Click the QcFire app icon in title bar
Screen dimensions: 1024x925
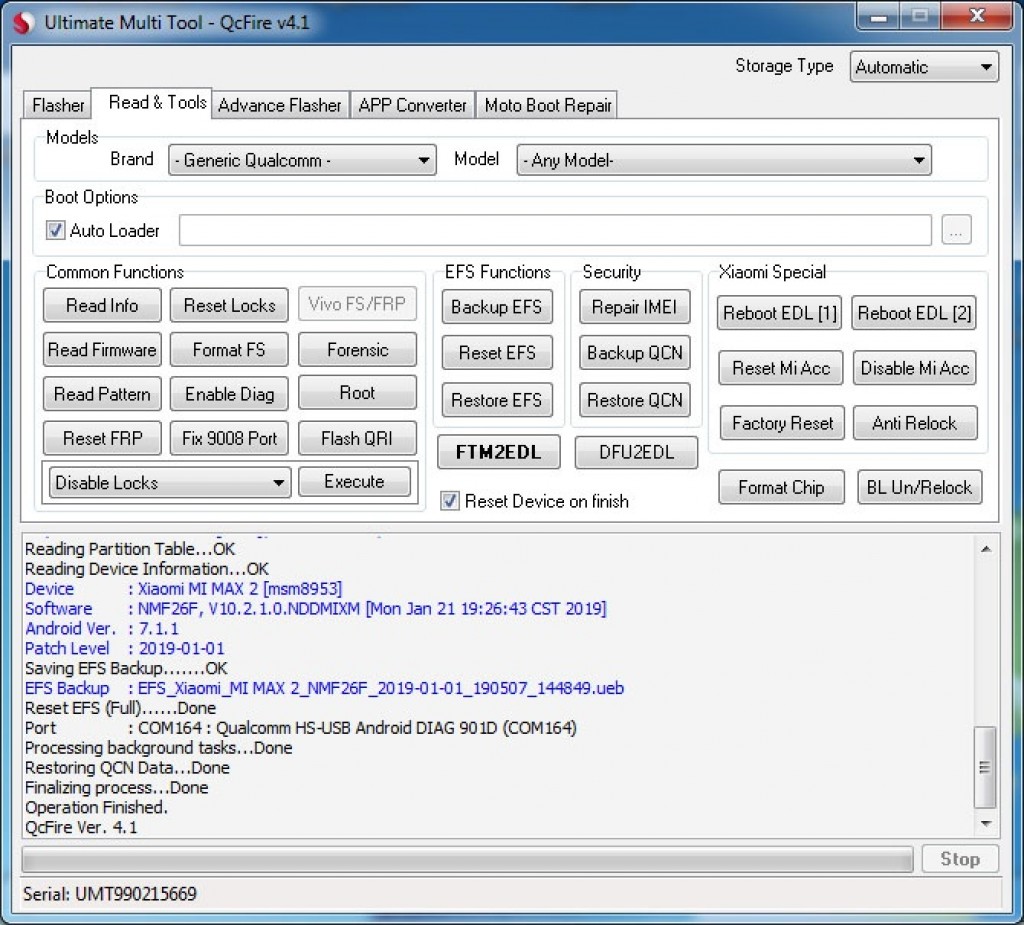click(23, 23)
